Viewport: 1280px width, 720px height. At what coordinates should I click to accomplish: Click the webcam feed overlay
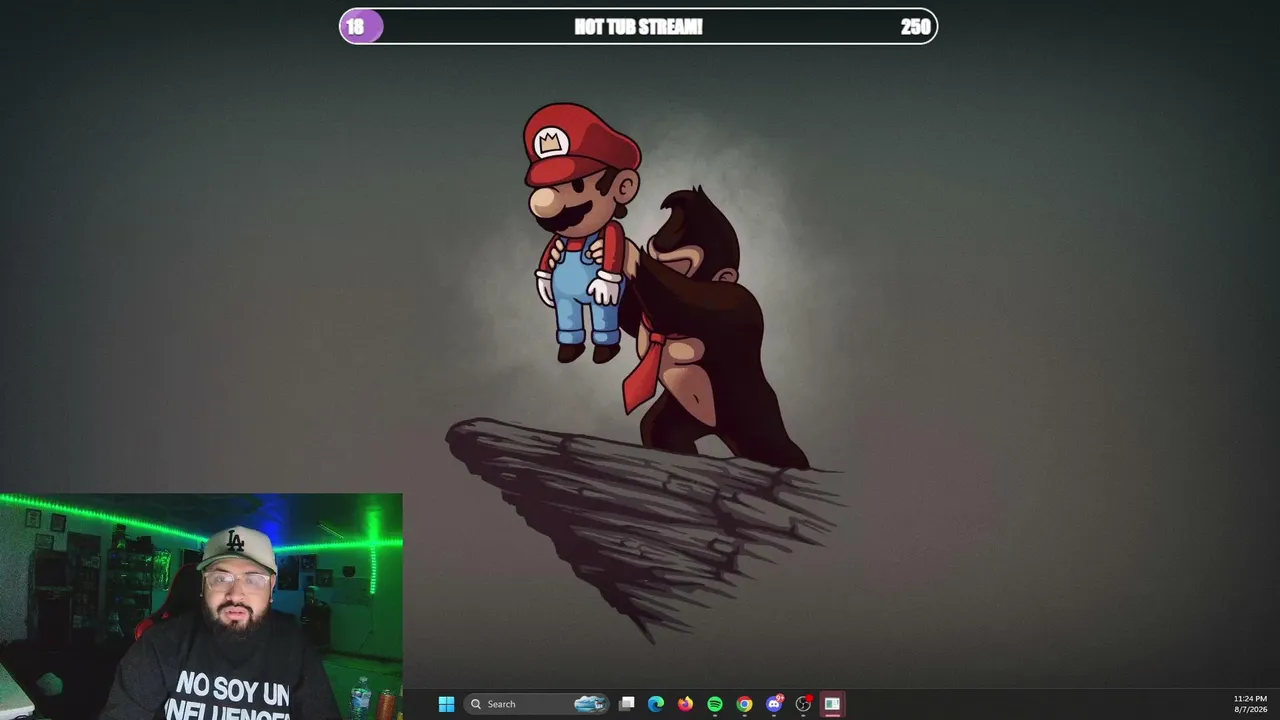[201, 606]
